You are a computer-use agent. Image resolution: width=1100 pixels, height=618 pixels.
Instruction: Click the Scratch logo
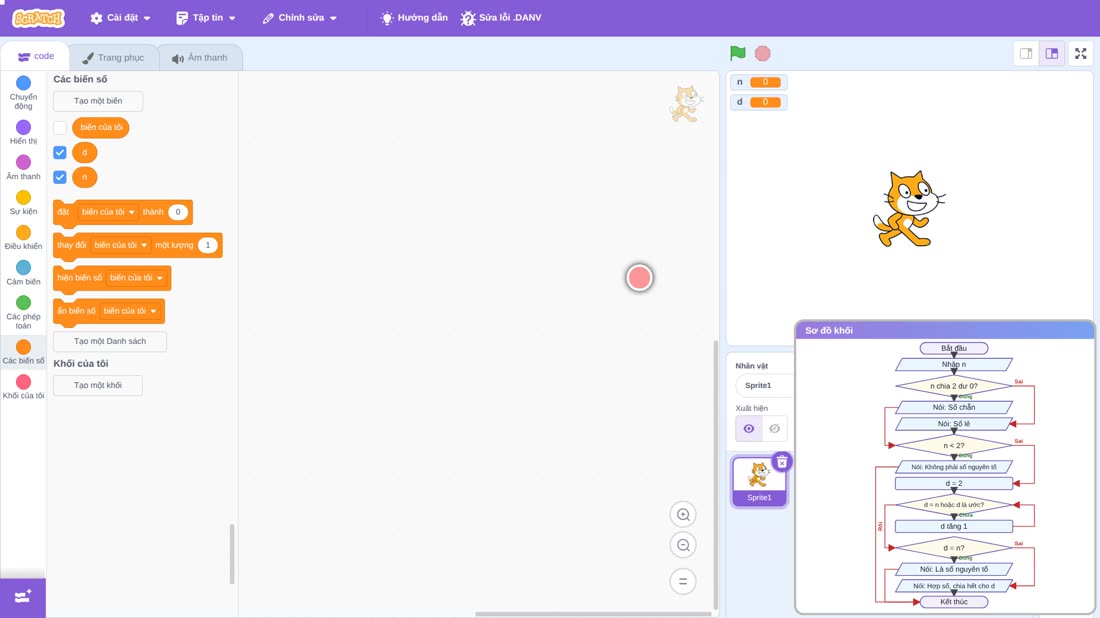click(x=39, y=18)
